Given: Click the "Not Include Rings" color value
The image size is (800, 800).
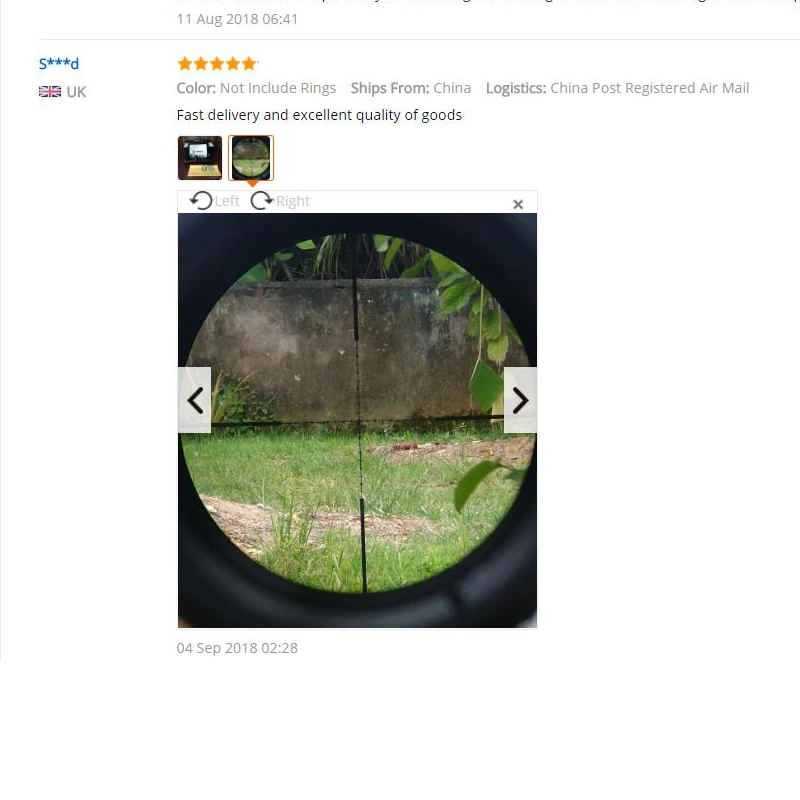Looking at the screenshot, I should [278, 88].
